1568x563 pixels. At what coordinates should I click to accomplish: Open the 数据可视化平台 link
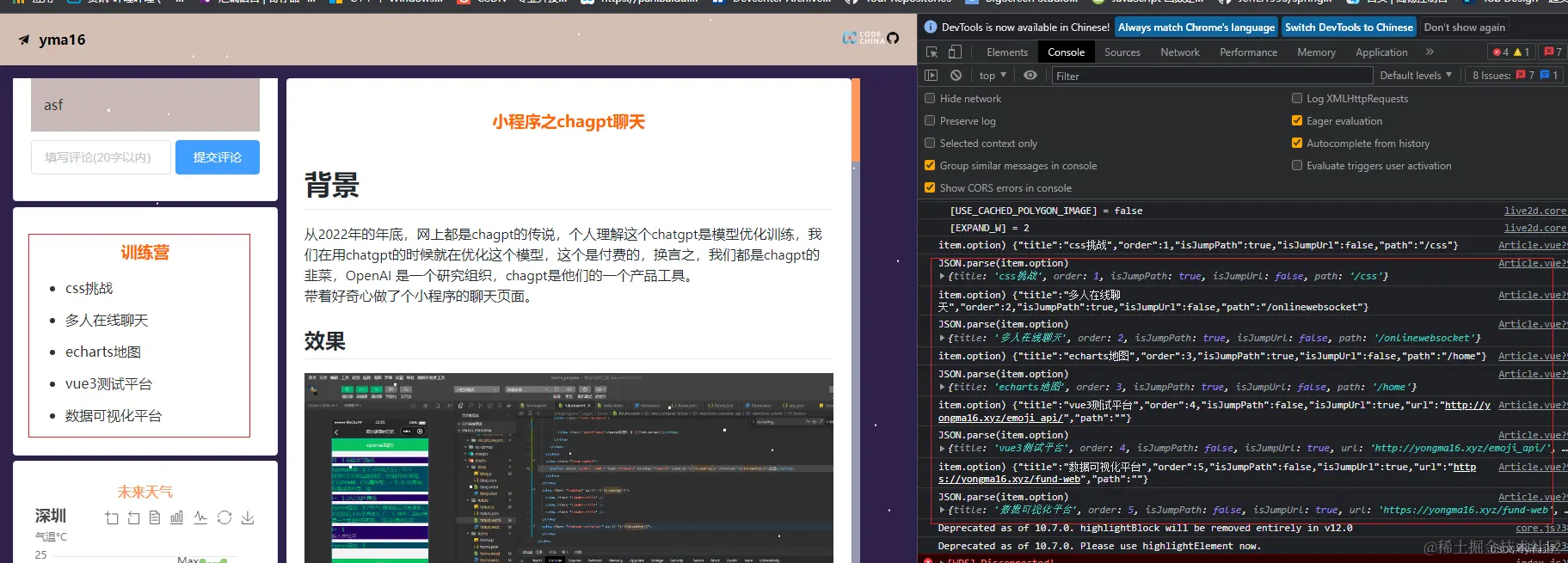click(114, 416)
